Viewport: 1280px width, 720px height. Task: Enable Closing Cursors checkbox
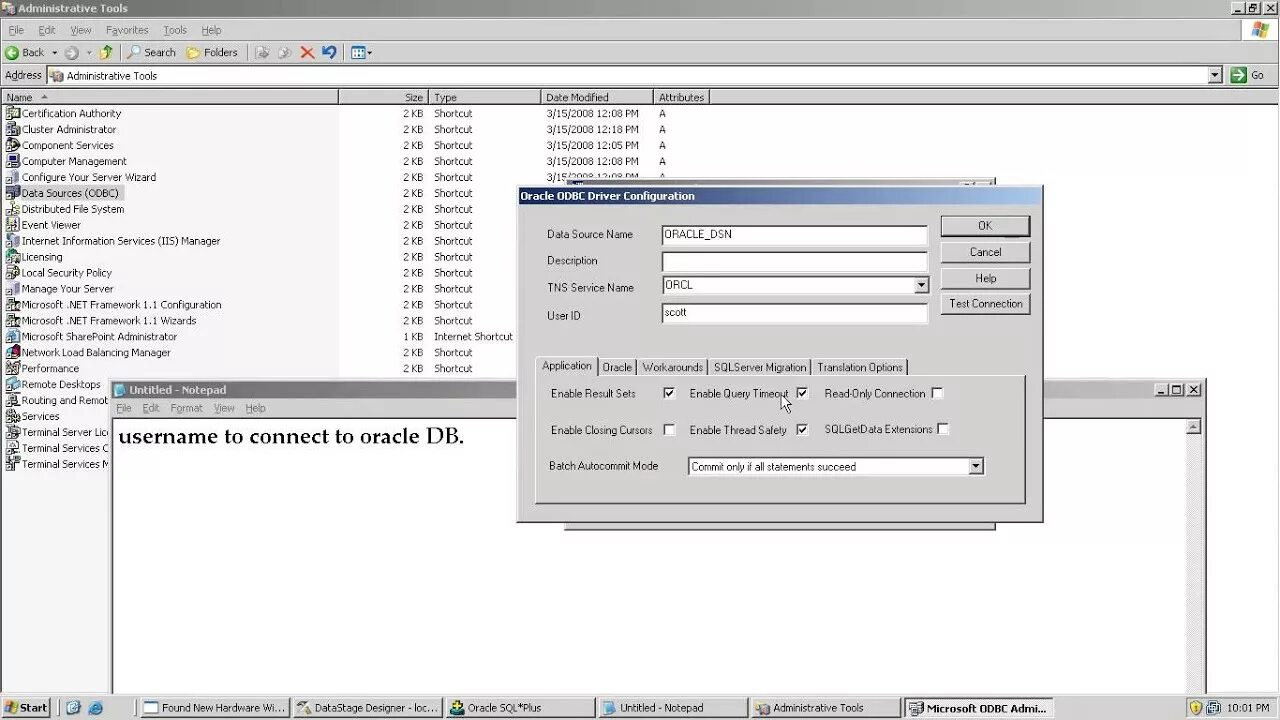[x=669, y=430]
